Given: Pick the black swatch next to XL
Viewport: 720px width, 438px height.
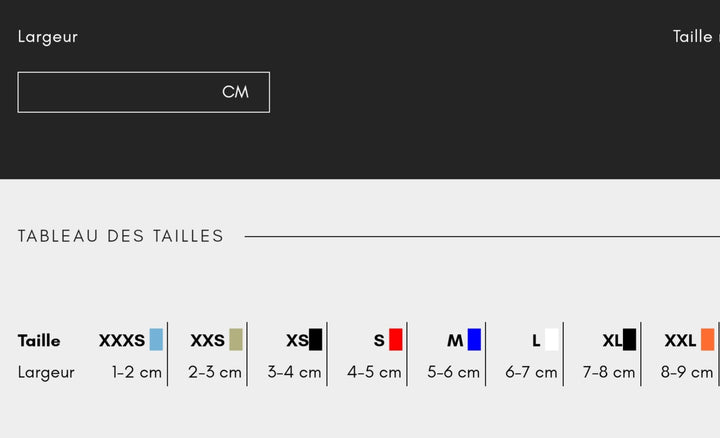Looking at the screenshot, I should point(629,339).
